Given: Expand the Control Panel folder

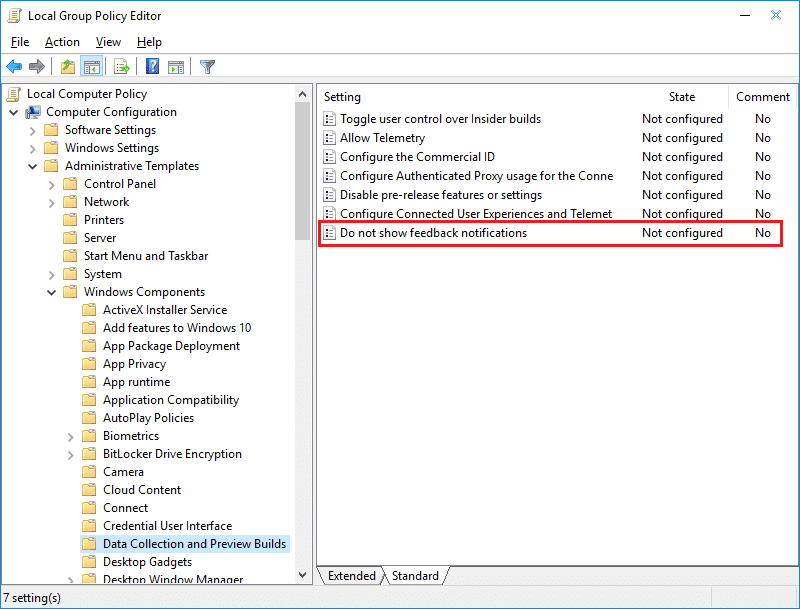Looking at the screenshot, I should click(52, 185).
